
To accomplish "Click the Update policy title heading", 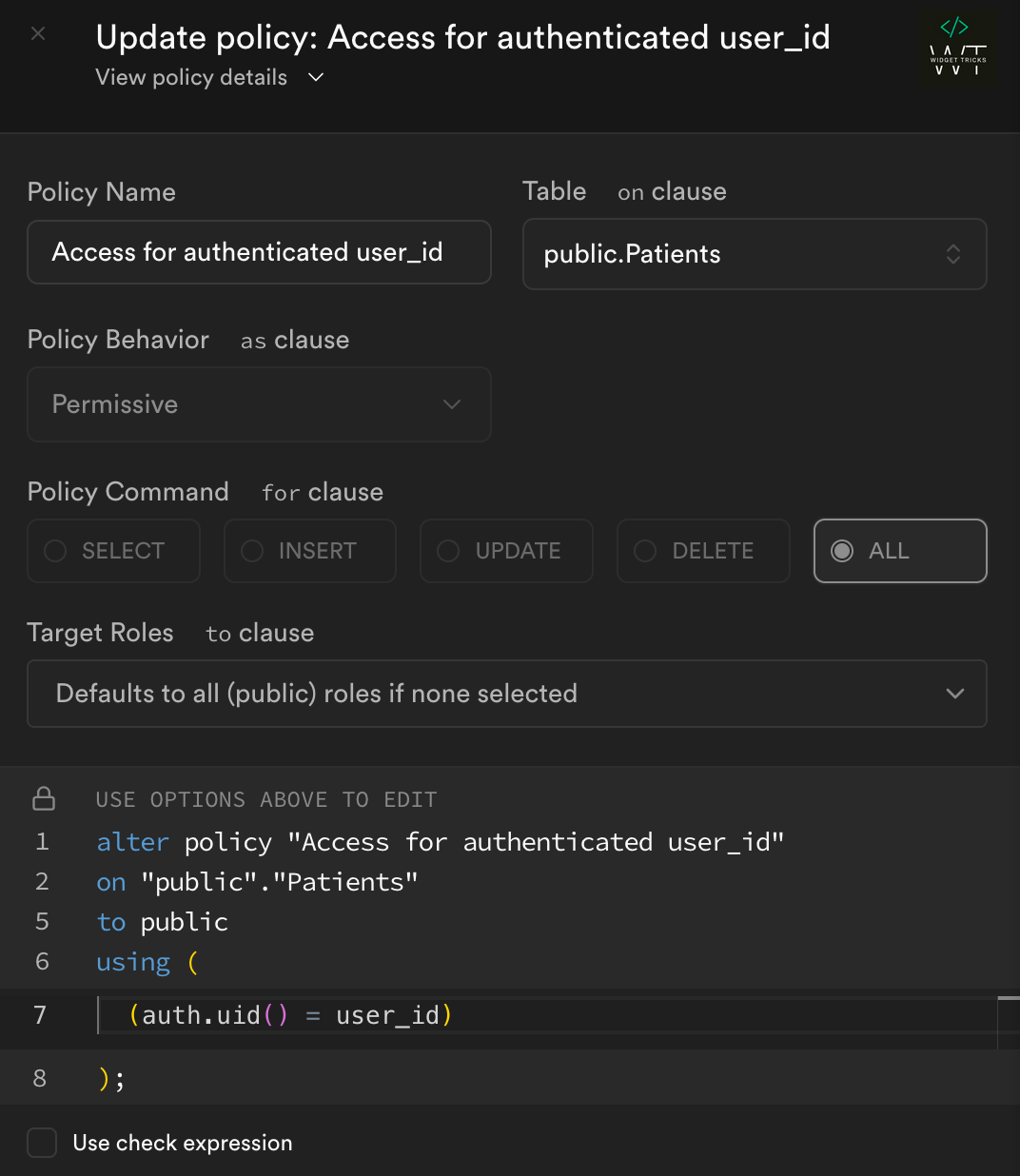I will click(463, 37).
